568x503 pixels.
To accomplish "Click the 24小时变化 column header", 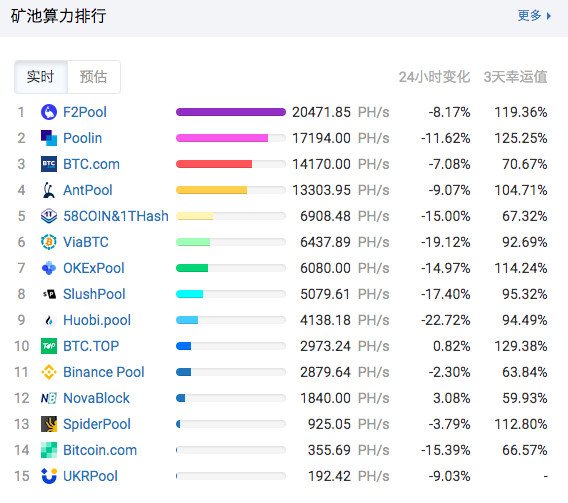I will pos(434,77).
